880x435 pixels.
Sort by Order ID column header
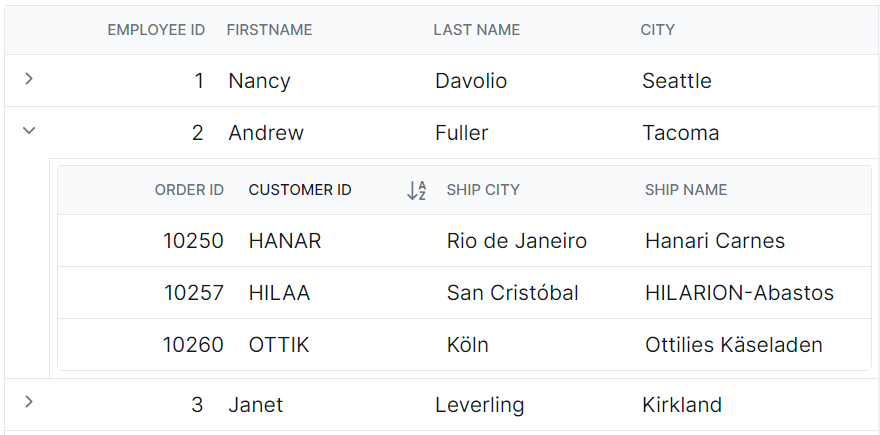tap(189, 190)
